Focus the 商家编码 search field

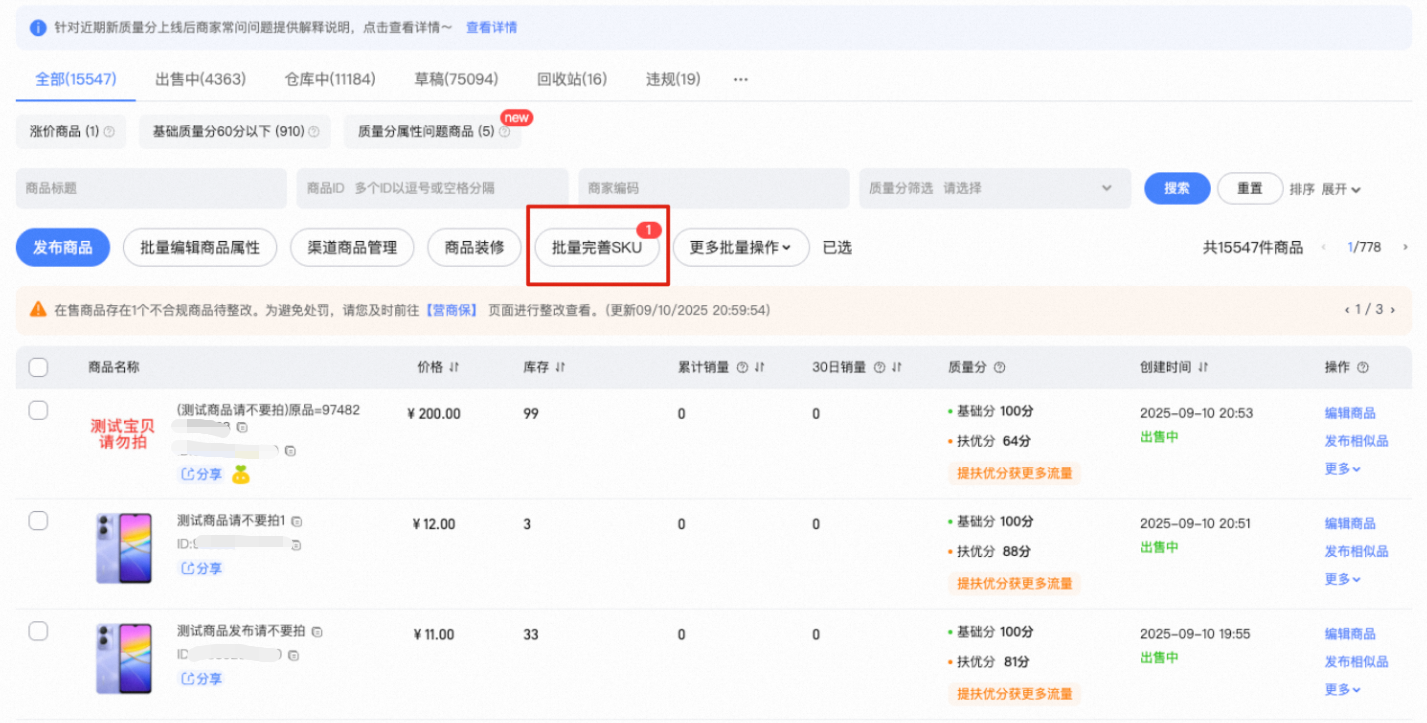714,188
